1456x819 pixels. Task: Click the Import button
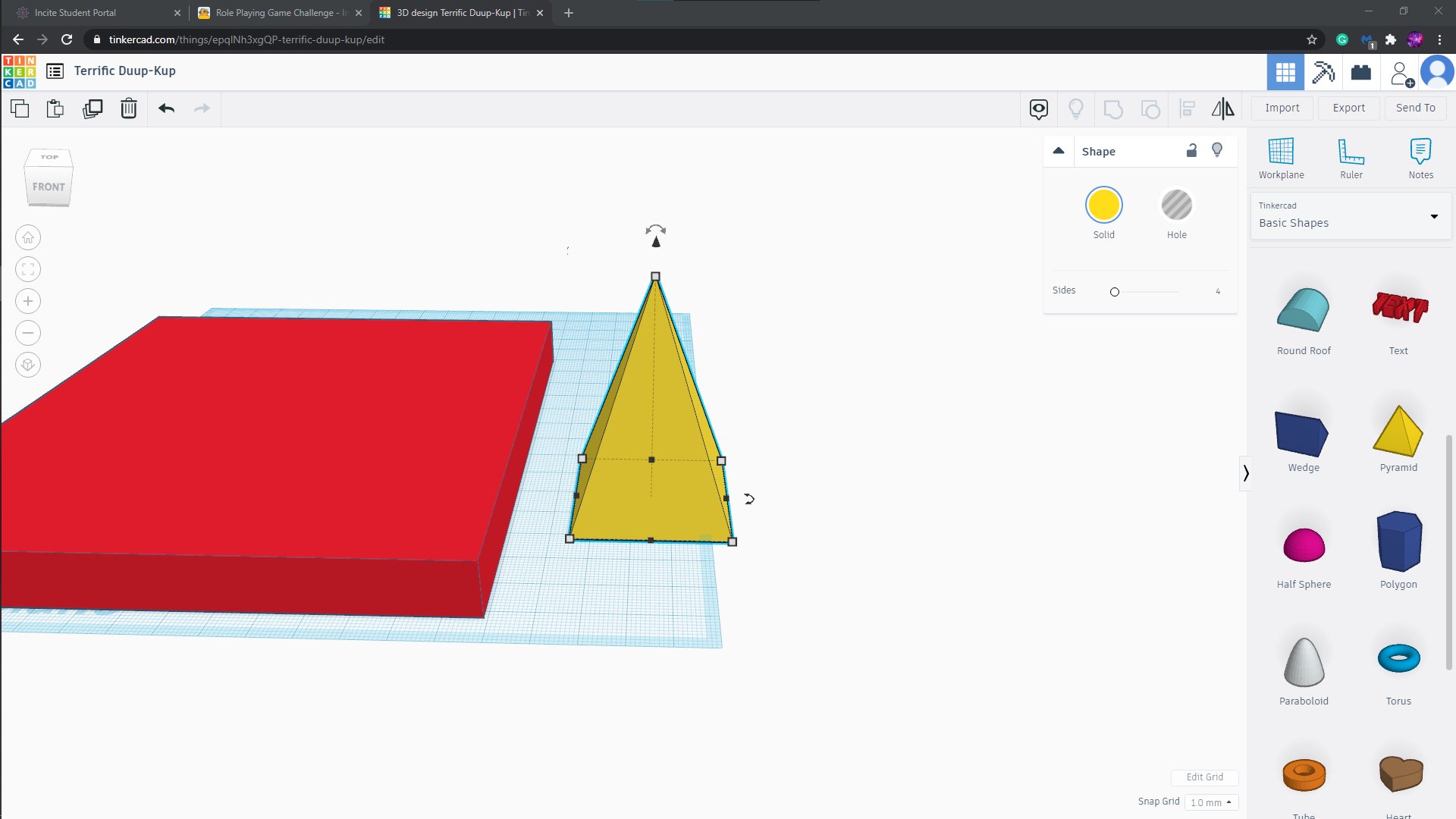[x=1282, y=108]
